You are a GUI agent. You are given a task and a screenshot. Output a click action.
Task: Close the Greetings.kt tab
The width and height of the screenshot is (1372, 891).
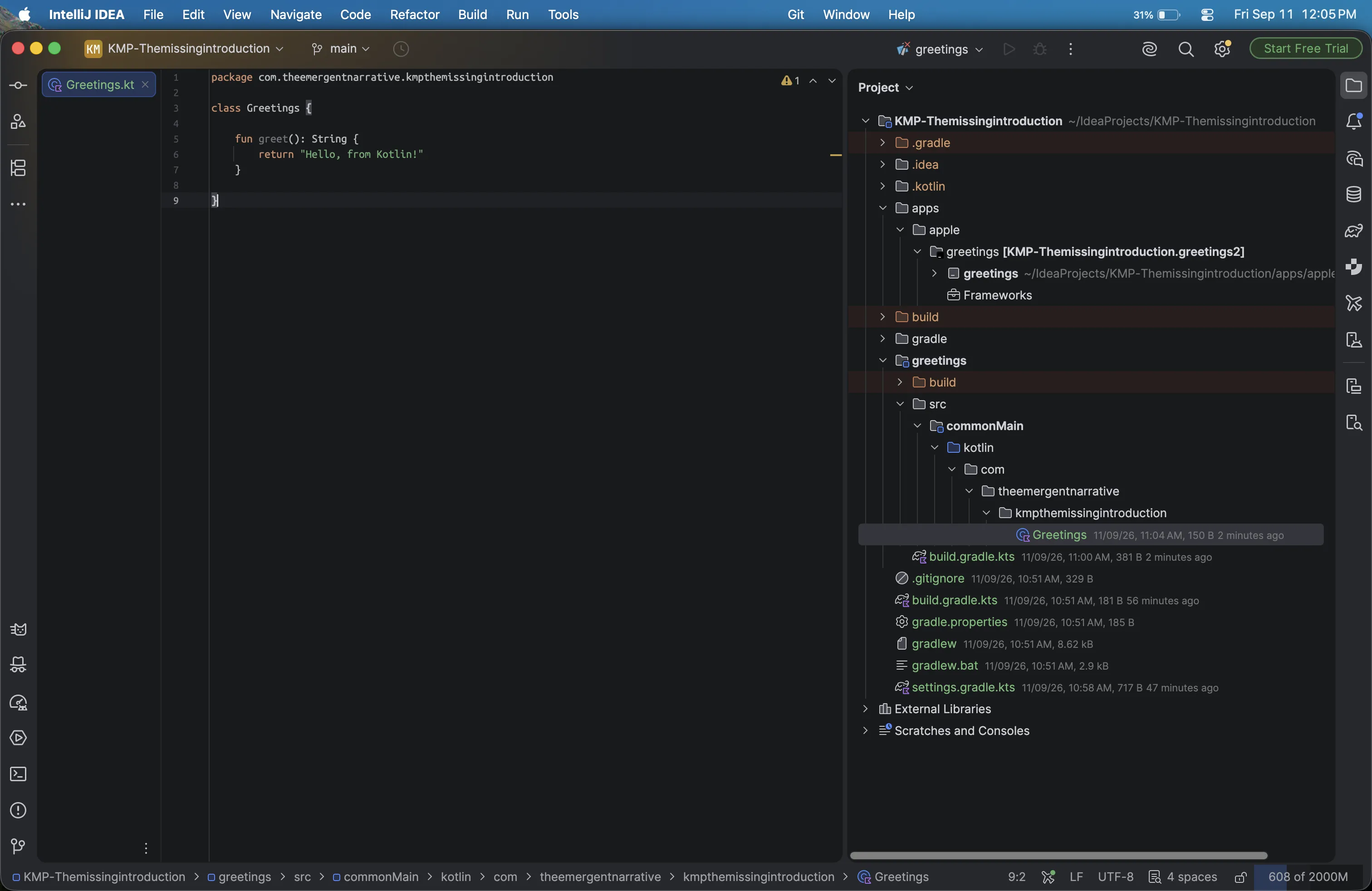pyautogui.click(x=145, y=85)
